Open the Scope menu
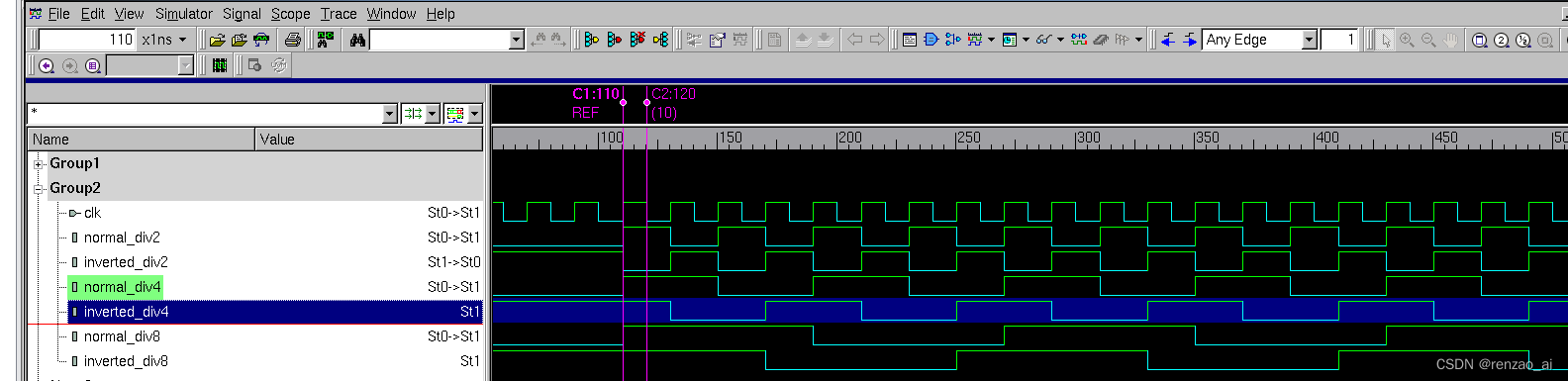 tap(291, 14)
